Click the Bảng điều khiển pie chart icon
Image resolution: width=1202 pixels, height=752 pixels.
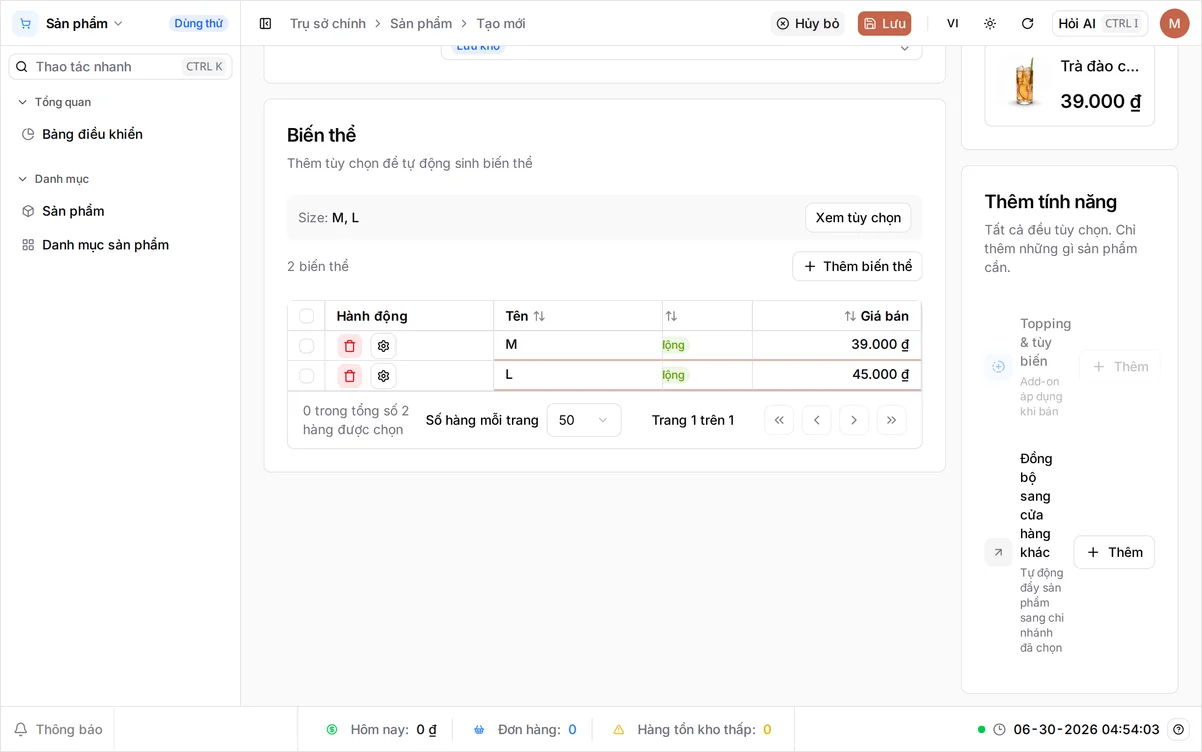coord(28,134)
